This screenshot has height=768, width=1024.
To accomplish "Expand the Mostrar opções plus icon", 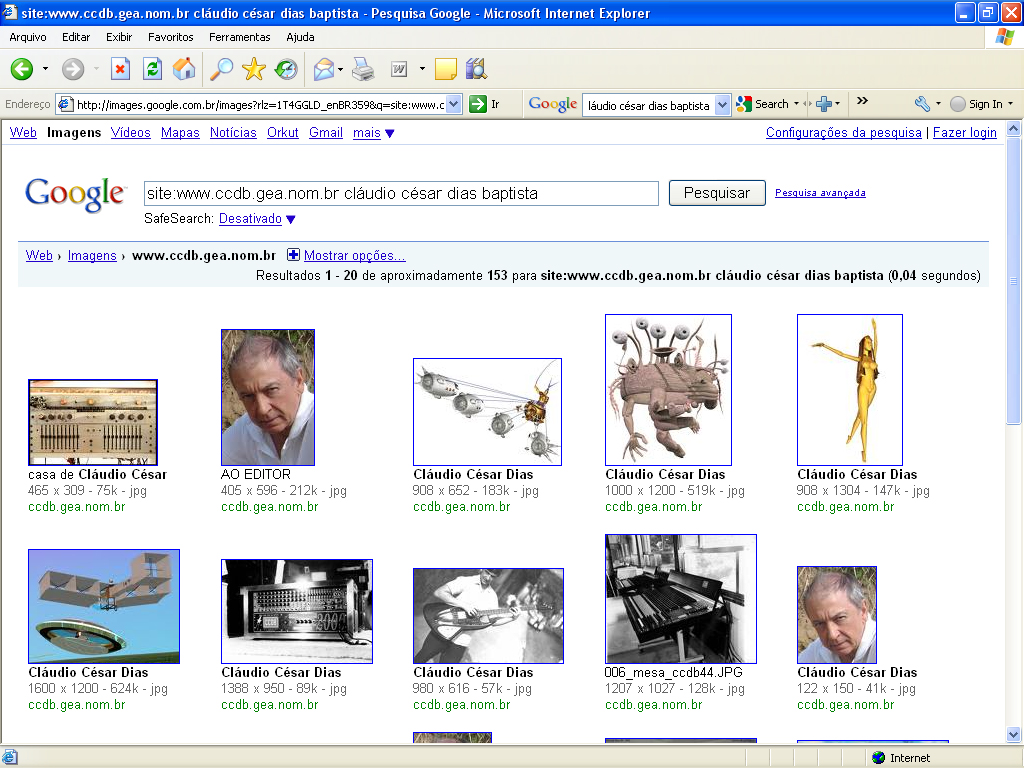I will pyautogui.click(x=294, y=255).
